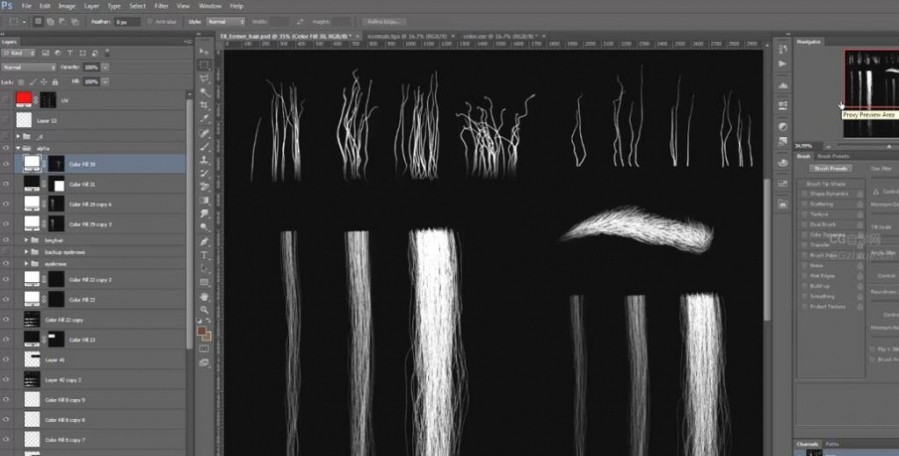
Task: Click the Refine Edge button
Action: (385, 22)
